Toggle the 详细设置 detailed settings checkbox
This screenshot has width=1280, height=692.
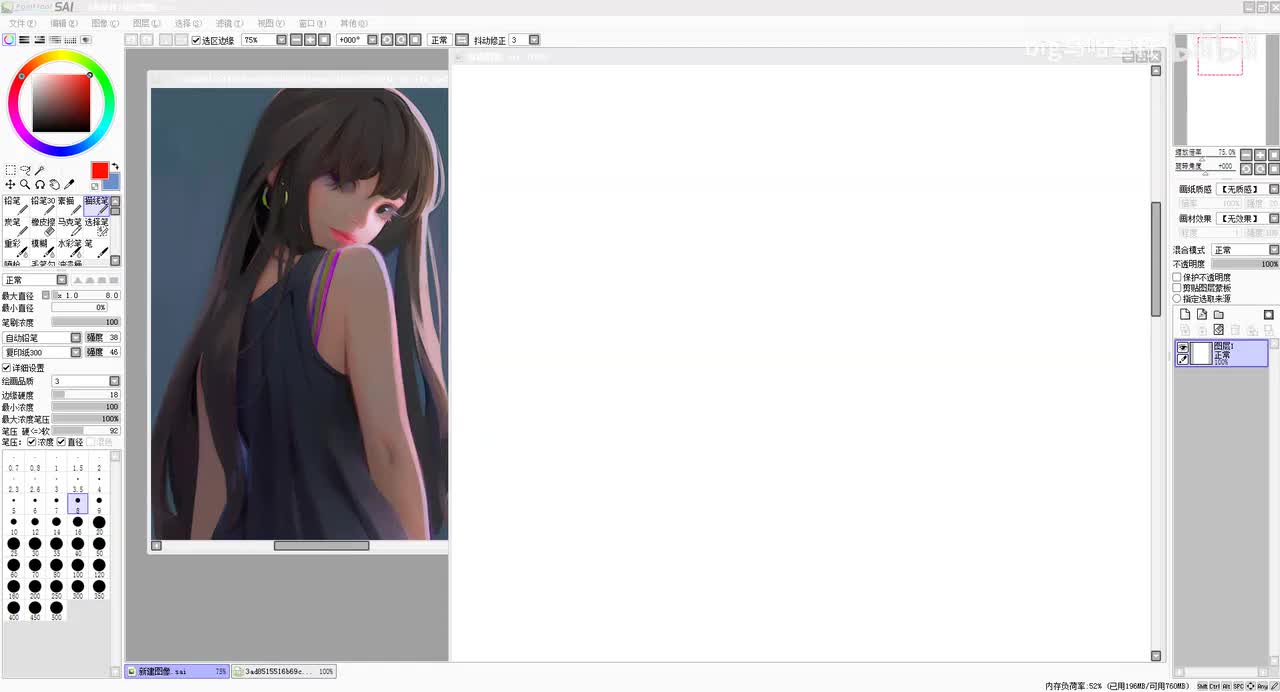point(6,368)
